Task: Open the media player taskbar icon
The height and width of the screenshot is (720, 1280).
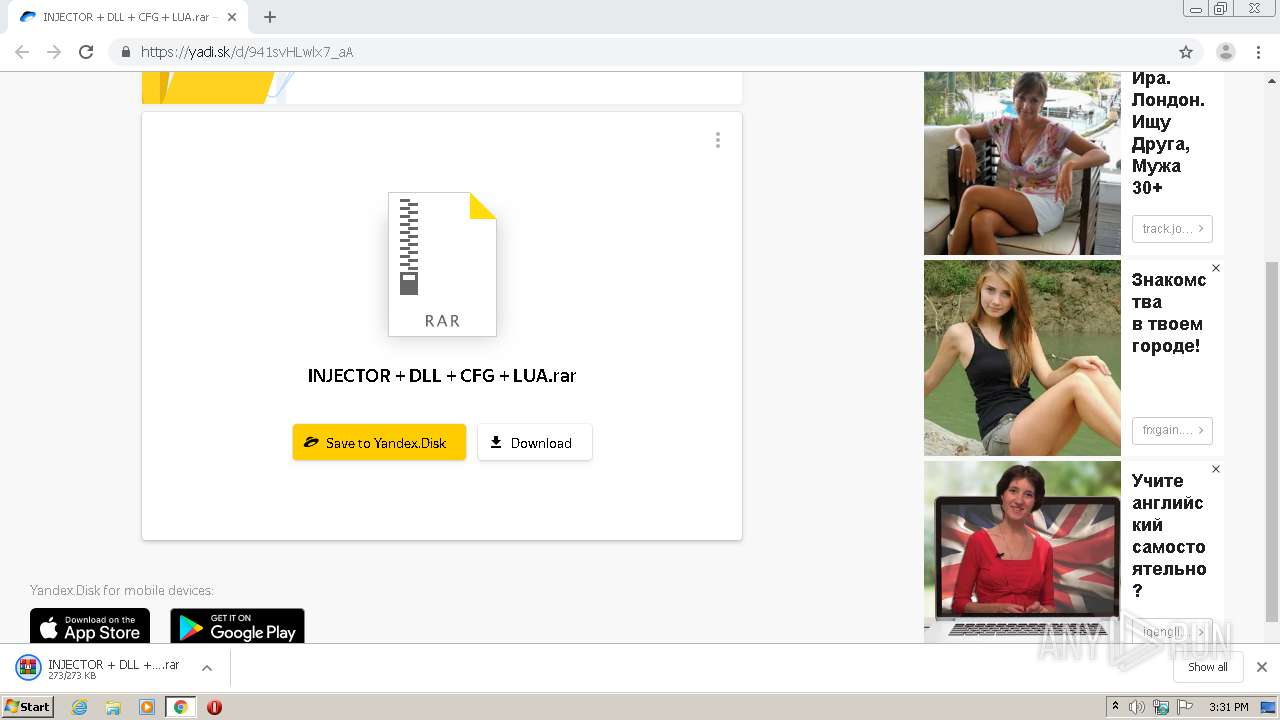Action: pos(147,707)
